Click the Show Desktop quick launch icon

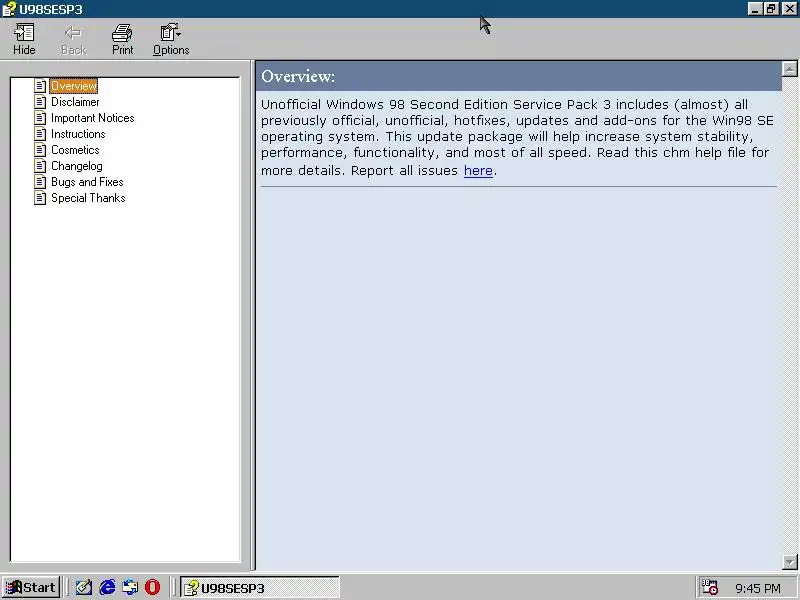point(84,587)
